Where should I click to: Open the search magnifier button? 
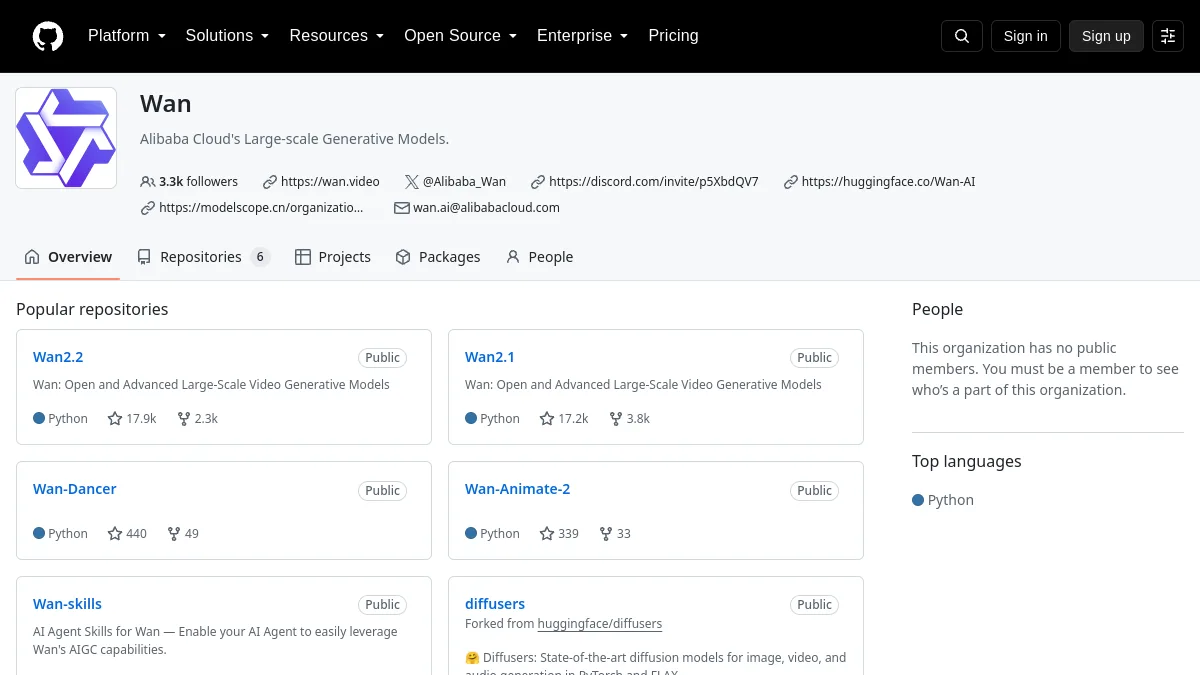962,36
